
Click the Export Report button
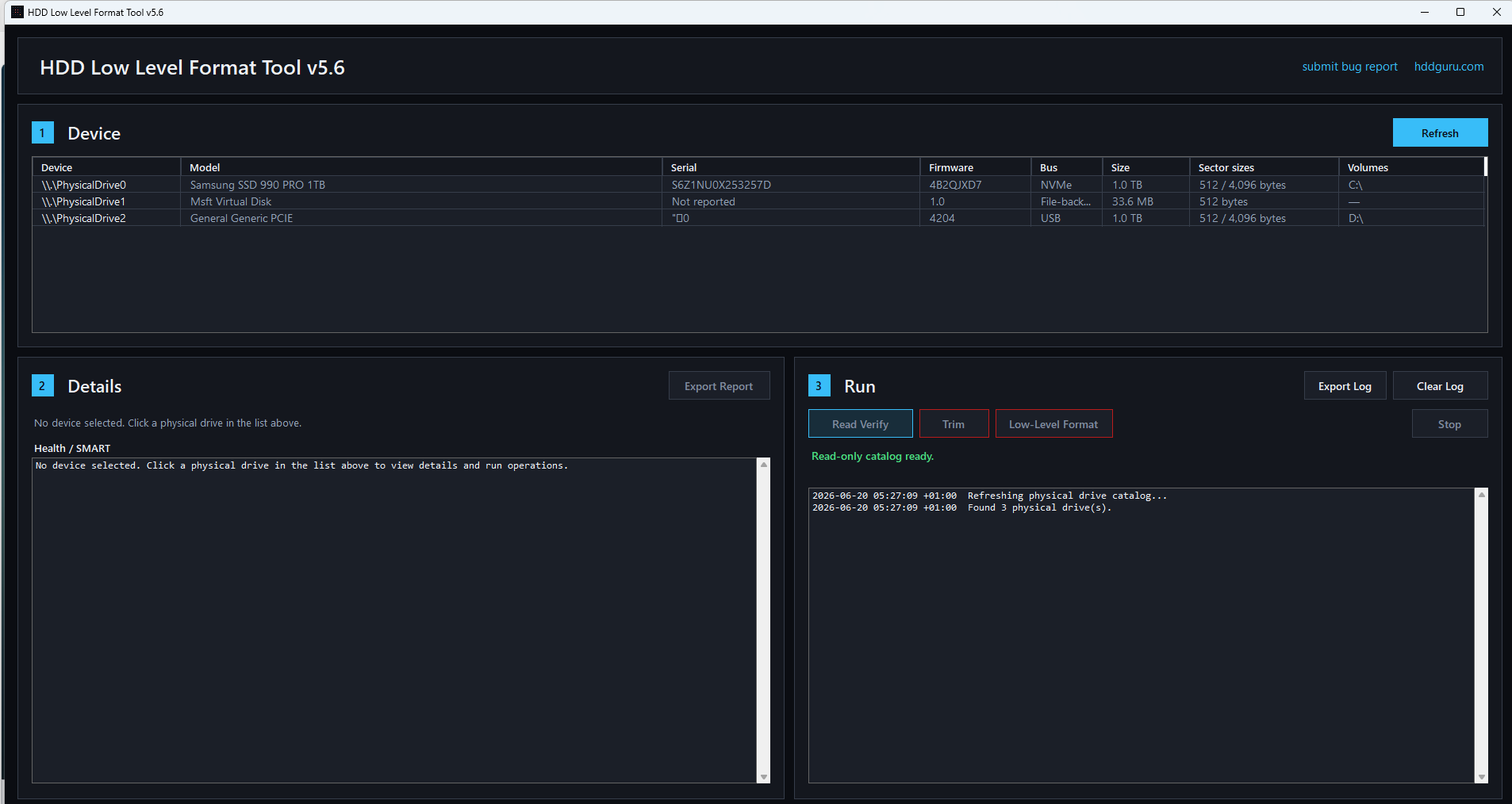[x=719, y=386]
